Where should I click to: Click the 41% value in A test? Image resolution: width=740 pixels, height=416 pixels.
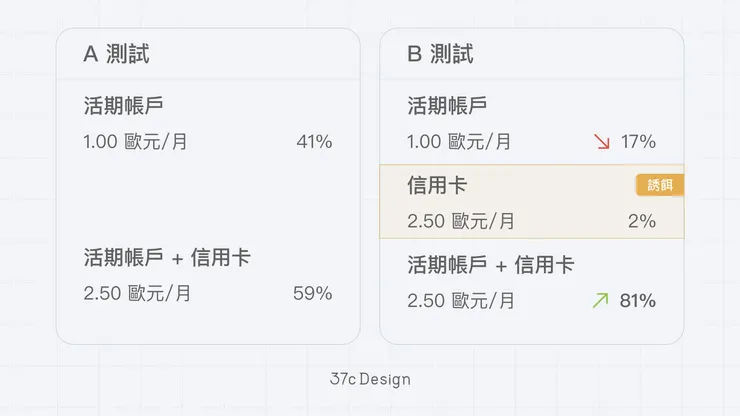314,142
